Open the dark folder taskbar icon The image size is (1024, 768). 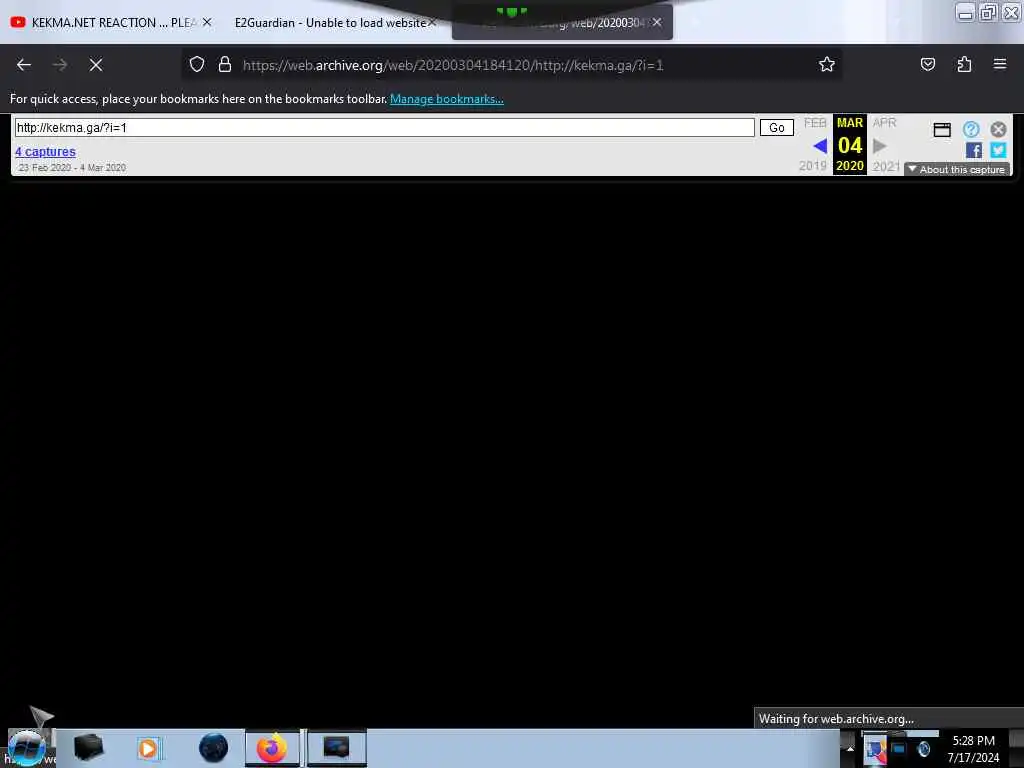click(x=89, y=748)
